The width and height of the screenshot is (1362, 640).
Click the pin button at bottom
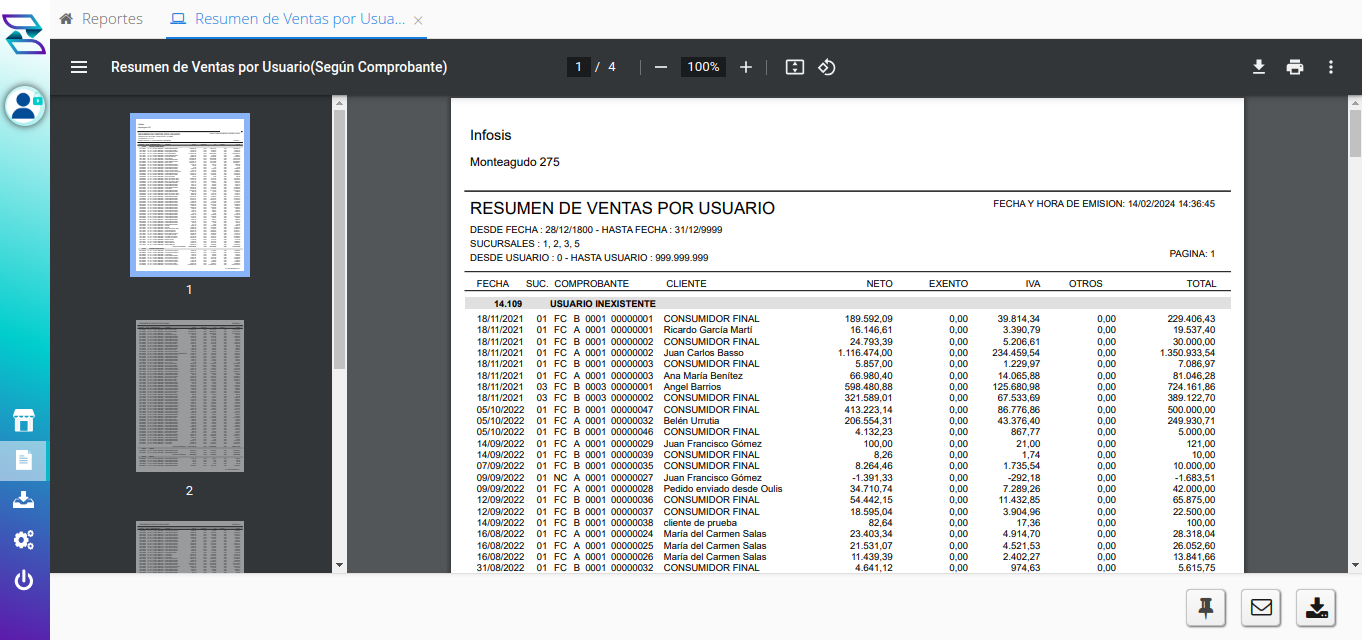1207,607
